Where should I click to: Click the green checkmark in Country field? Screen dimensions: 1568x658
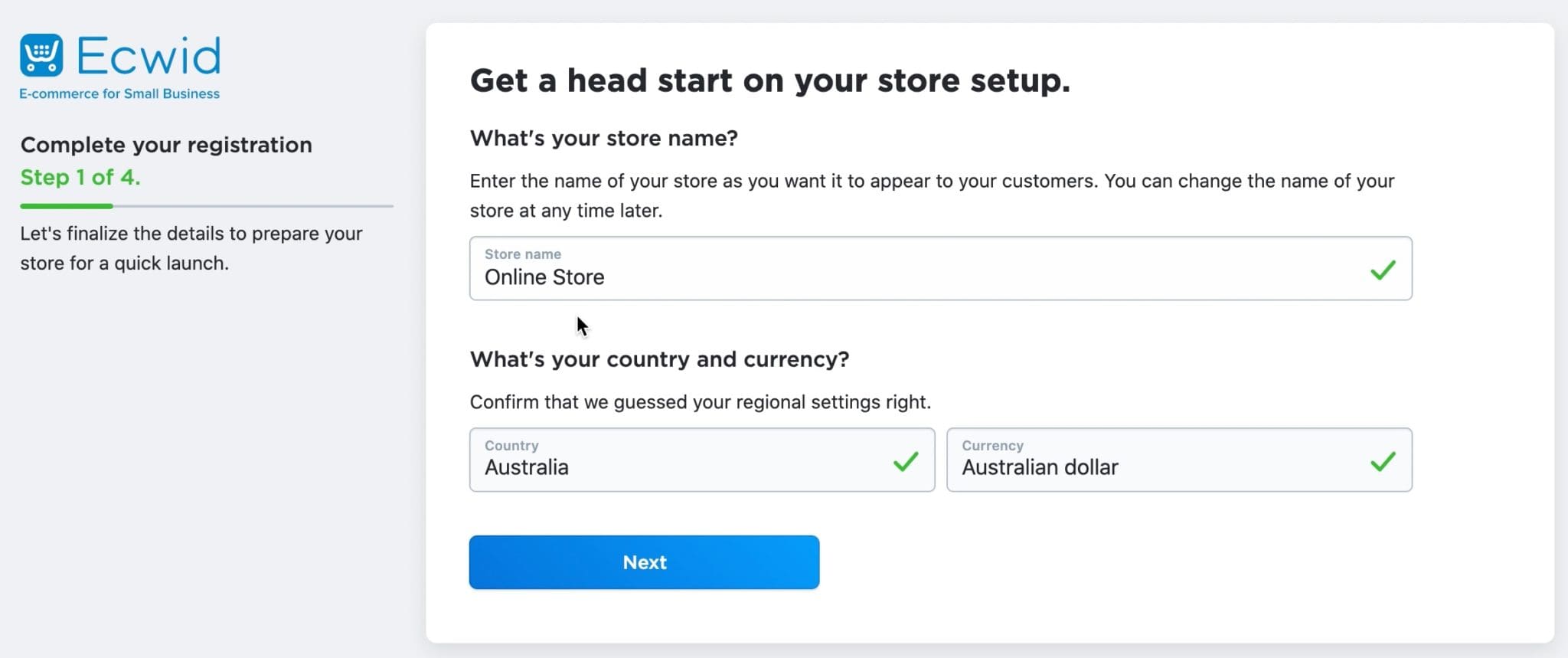[x=906, y=461]
